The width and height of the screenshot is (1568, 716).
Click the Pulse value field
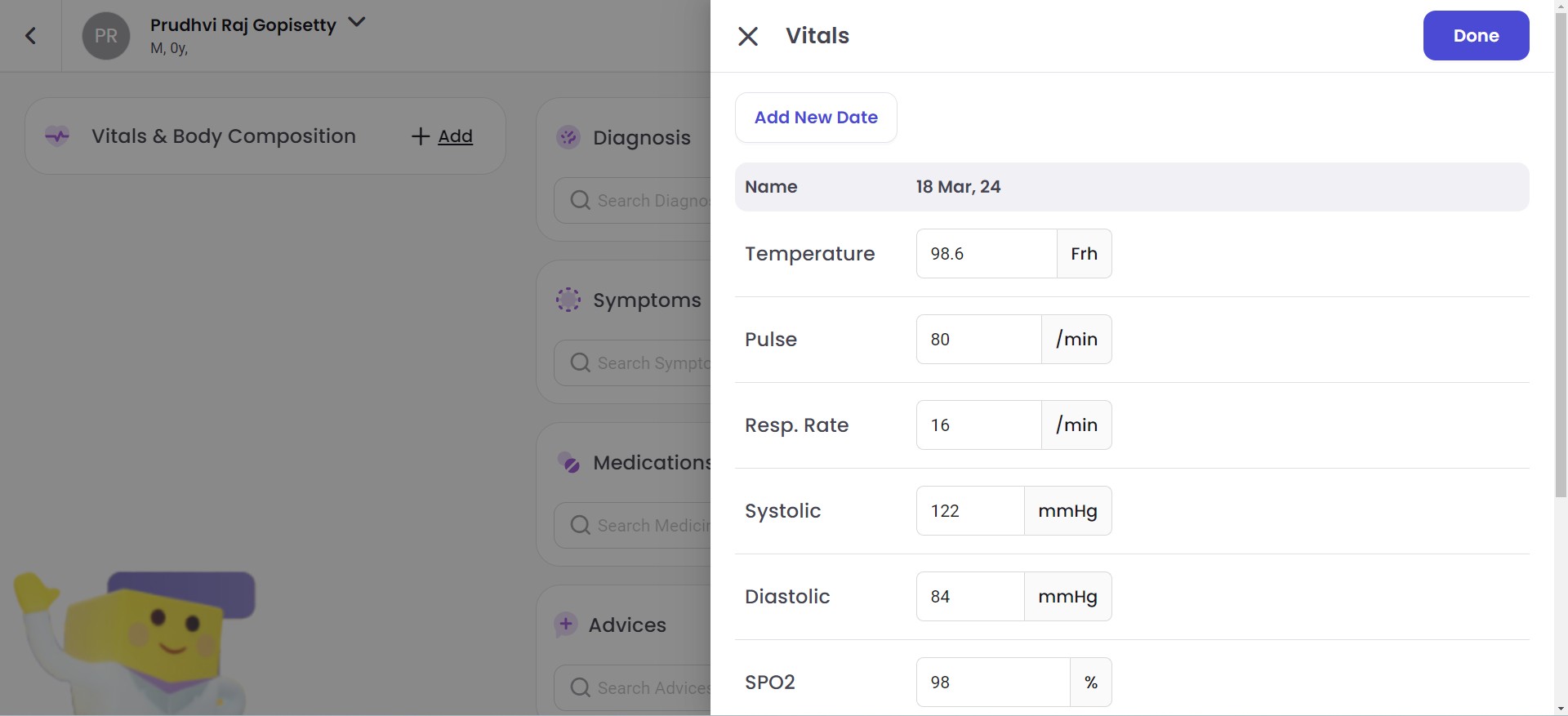tap(978, 340)
